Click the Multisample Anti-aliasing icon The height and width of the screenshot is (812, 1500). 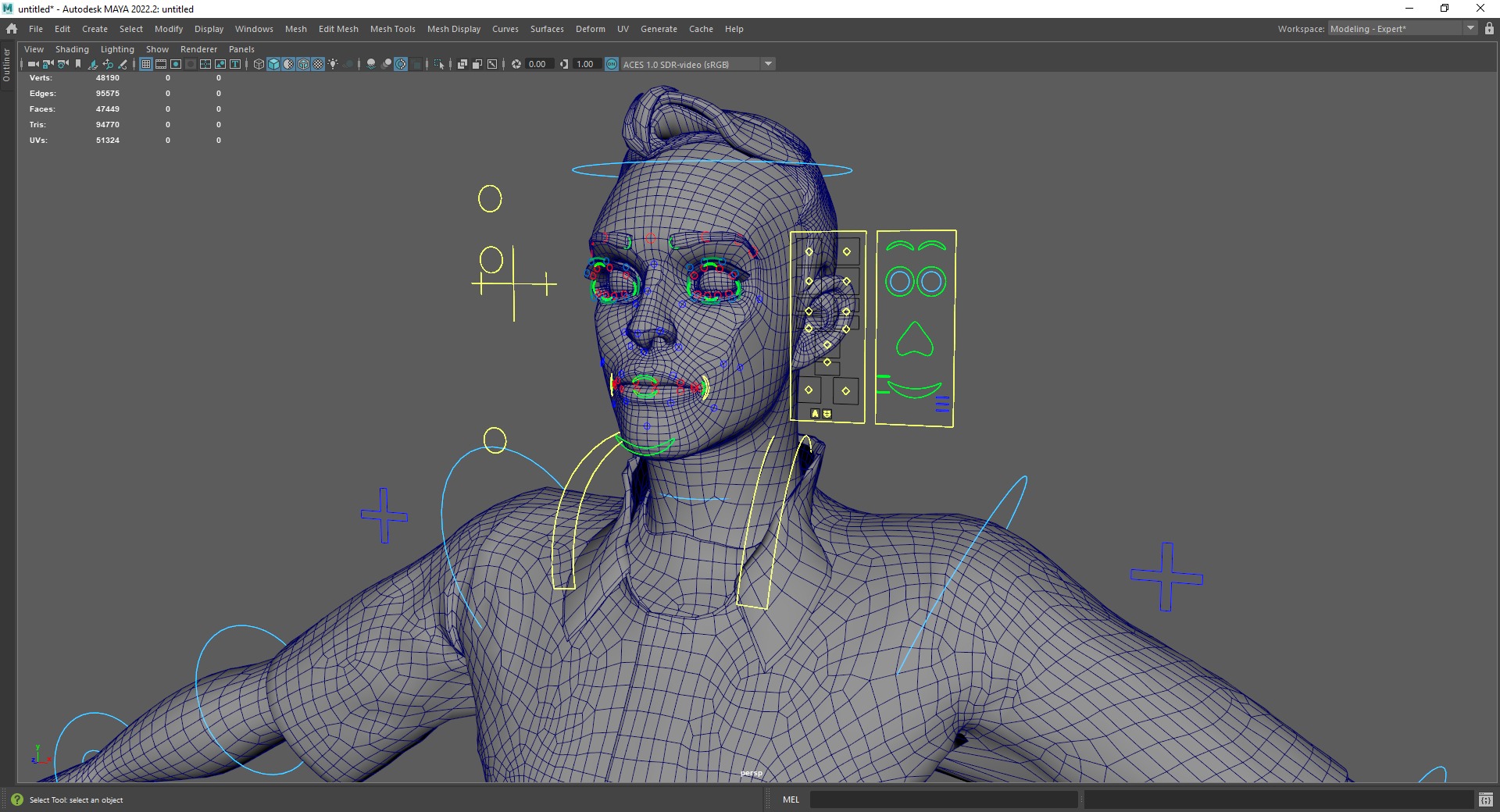point(401,64)
